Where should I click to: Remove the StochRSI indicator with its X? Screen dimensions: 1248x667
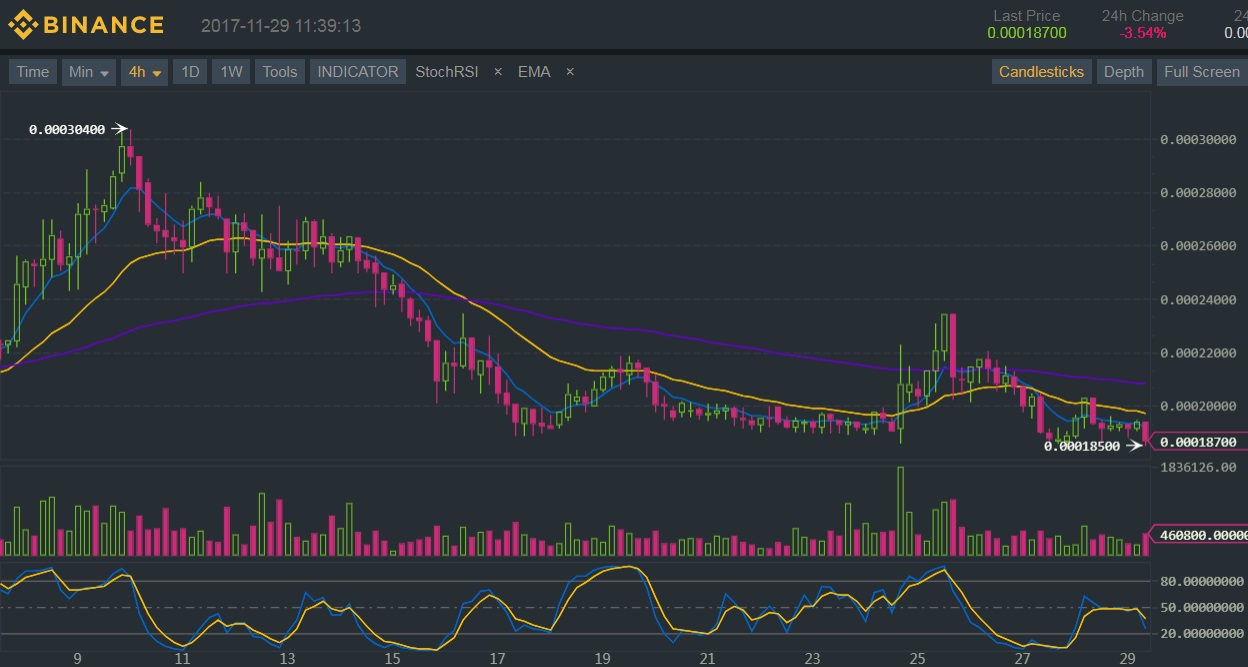coord(498,72)
